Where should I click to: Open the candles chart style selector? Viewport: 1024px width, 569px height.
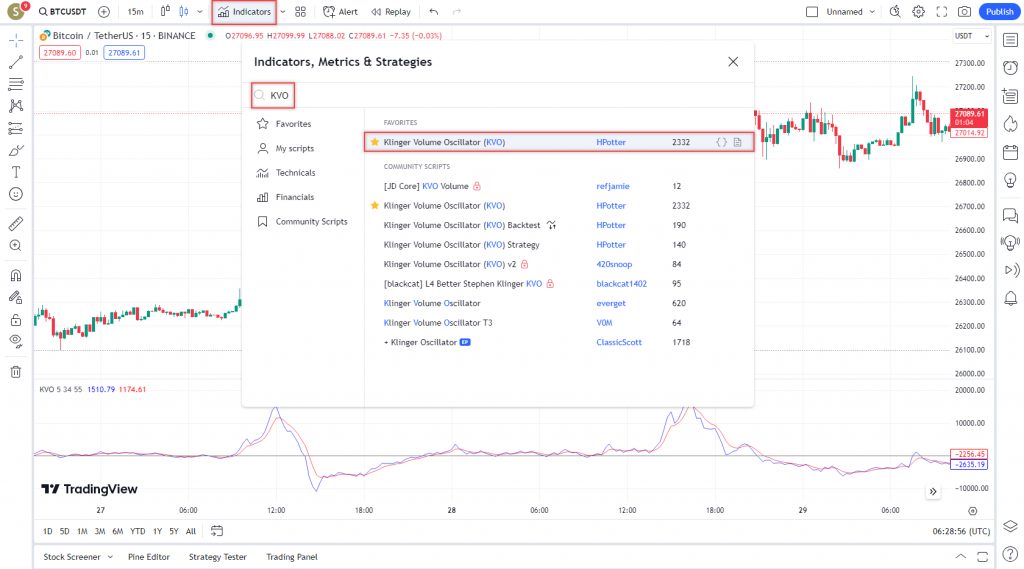[x=184, y=12]
